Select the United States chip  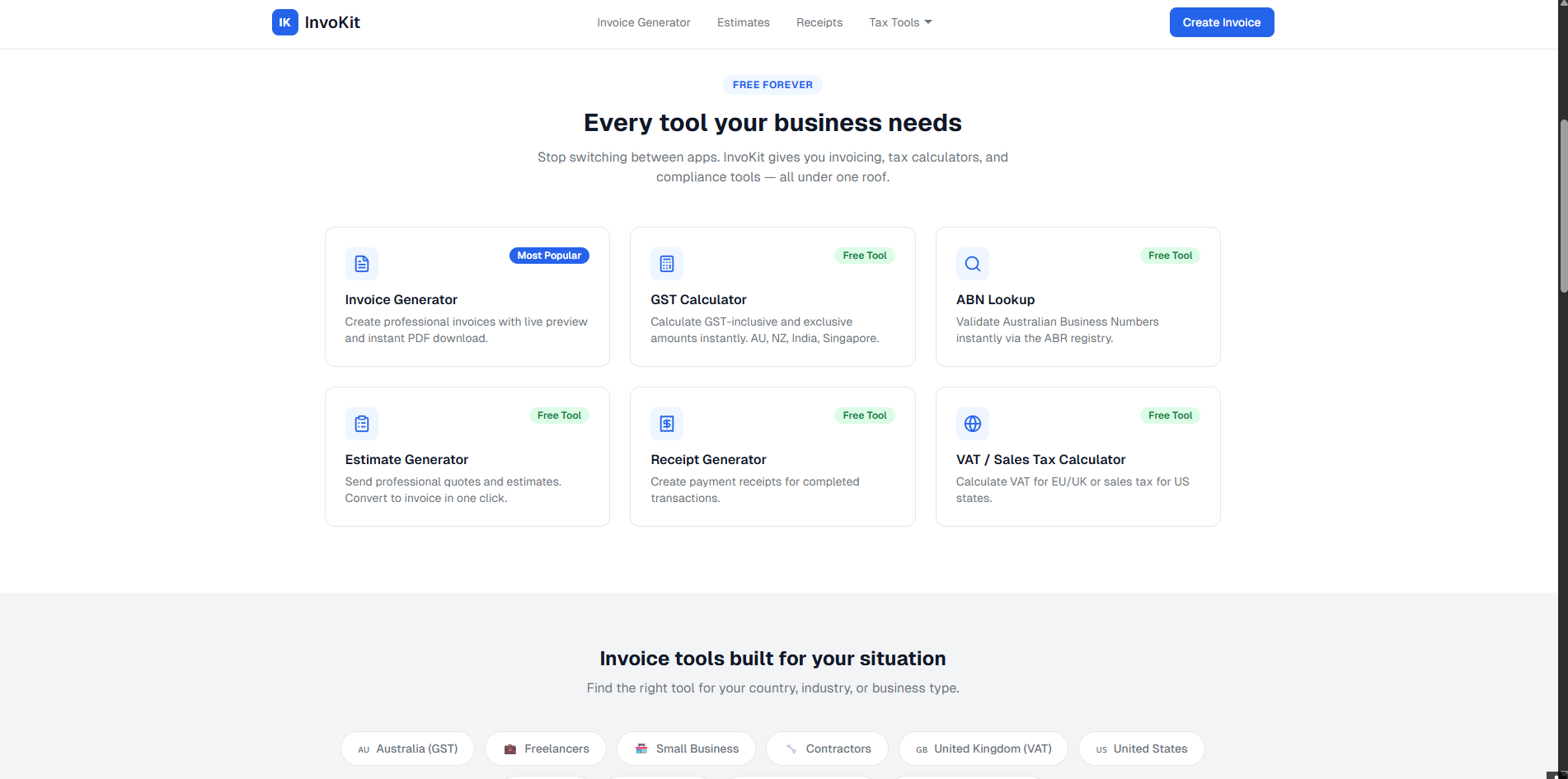(1142, 748)
